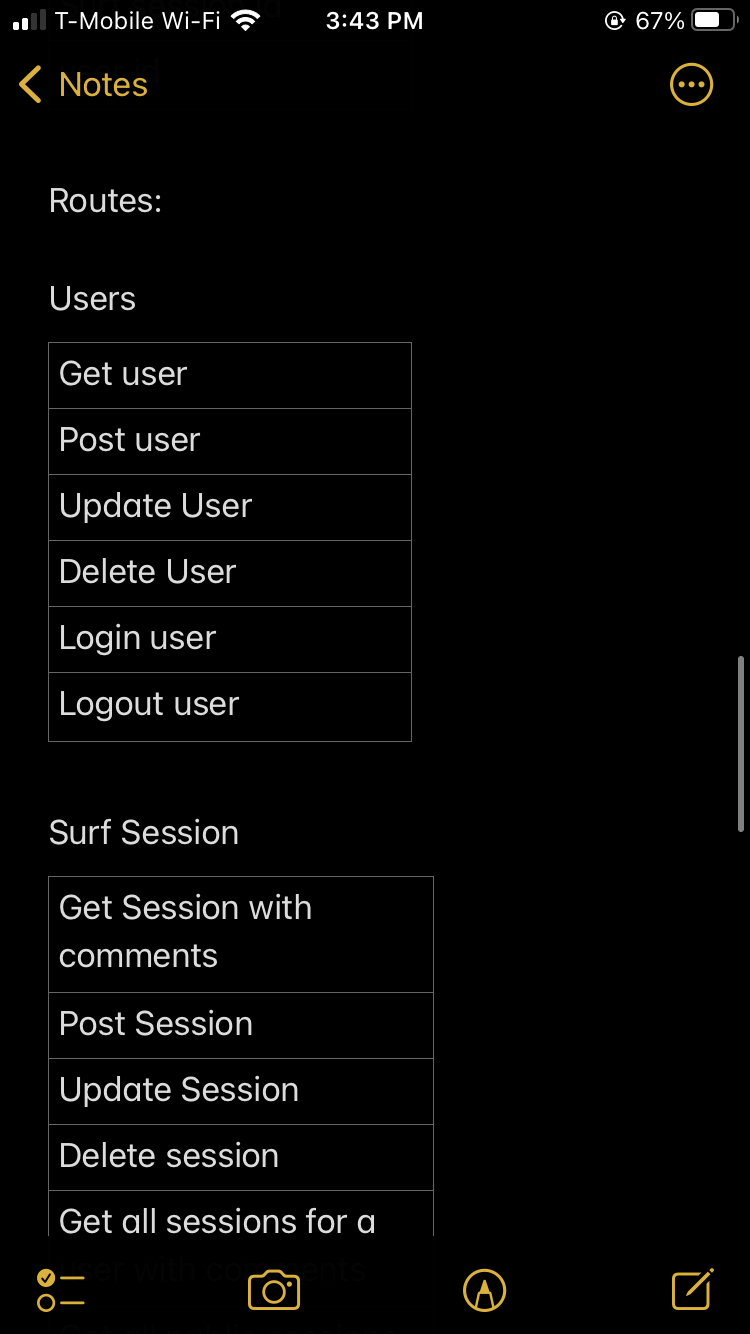Select 'Get Session with comments' cell
Viewport: 750px width, 1334px height.
coord(241,934)
